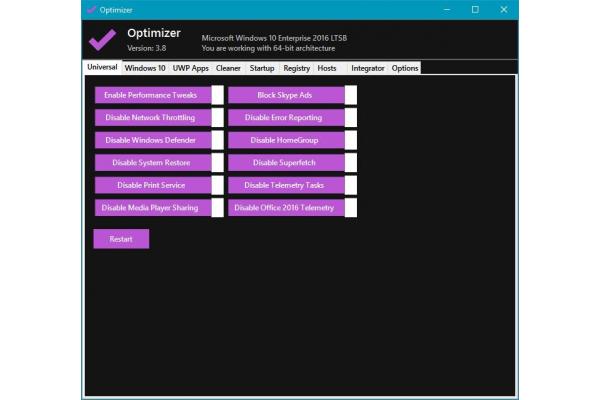The width and height of the screenshot is (600, 400).
Task: Click Microsoft Windows 10 Enterprise 2016 LTSB text
Action: coord(274,38)
